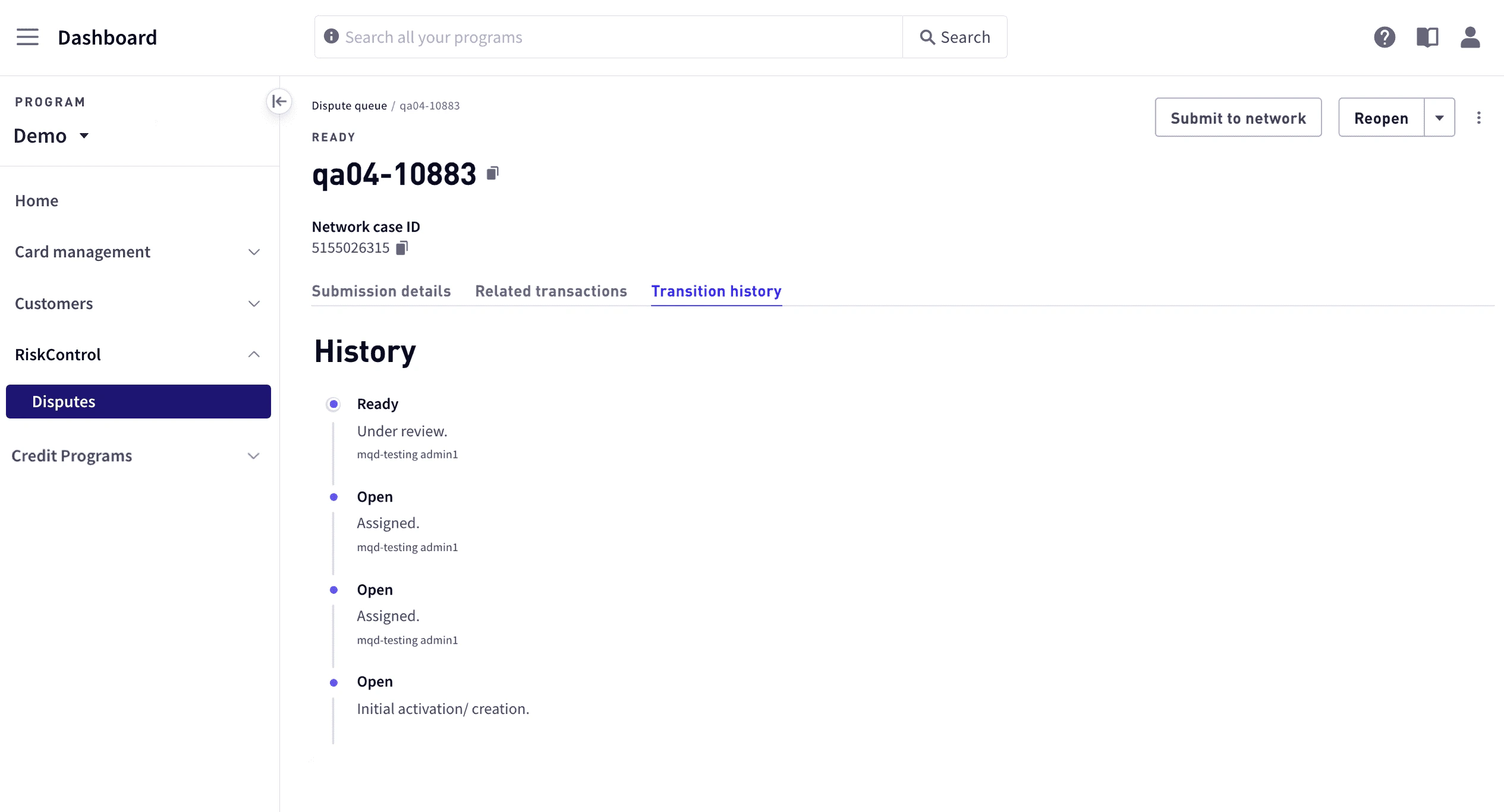Open the three-dot more options menu
The width and height of the screenshot is (1504, 812).
pos(1478,118)
